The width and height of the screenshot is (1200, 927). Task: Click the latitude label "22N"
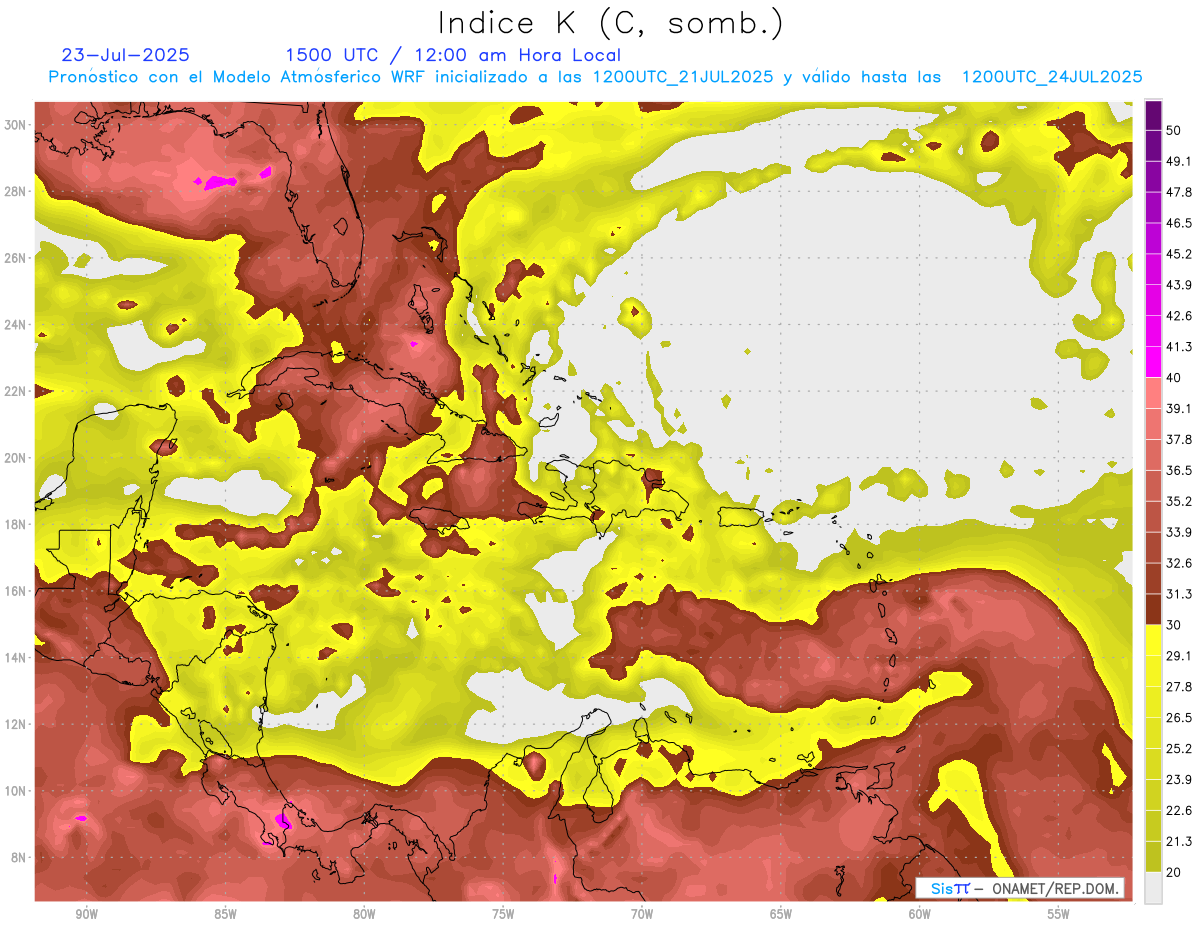pos(16,391)
